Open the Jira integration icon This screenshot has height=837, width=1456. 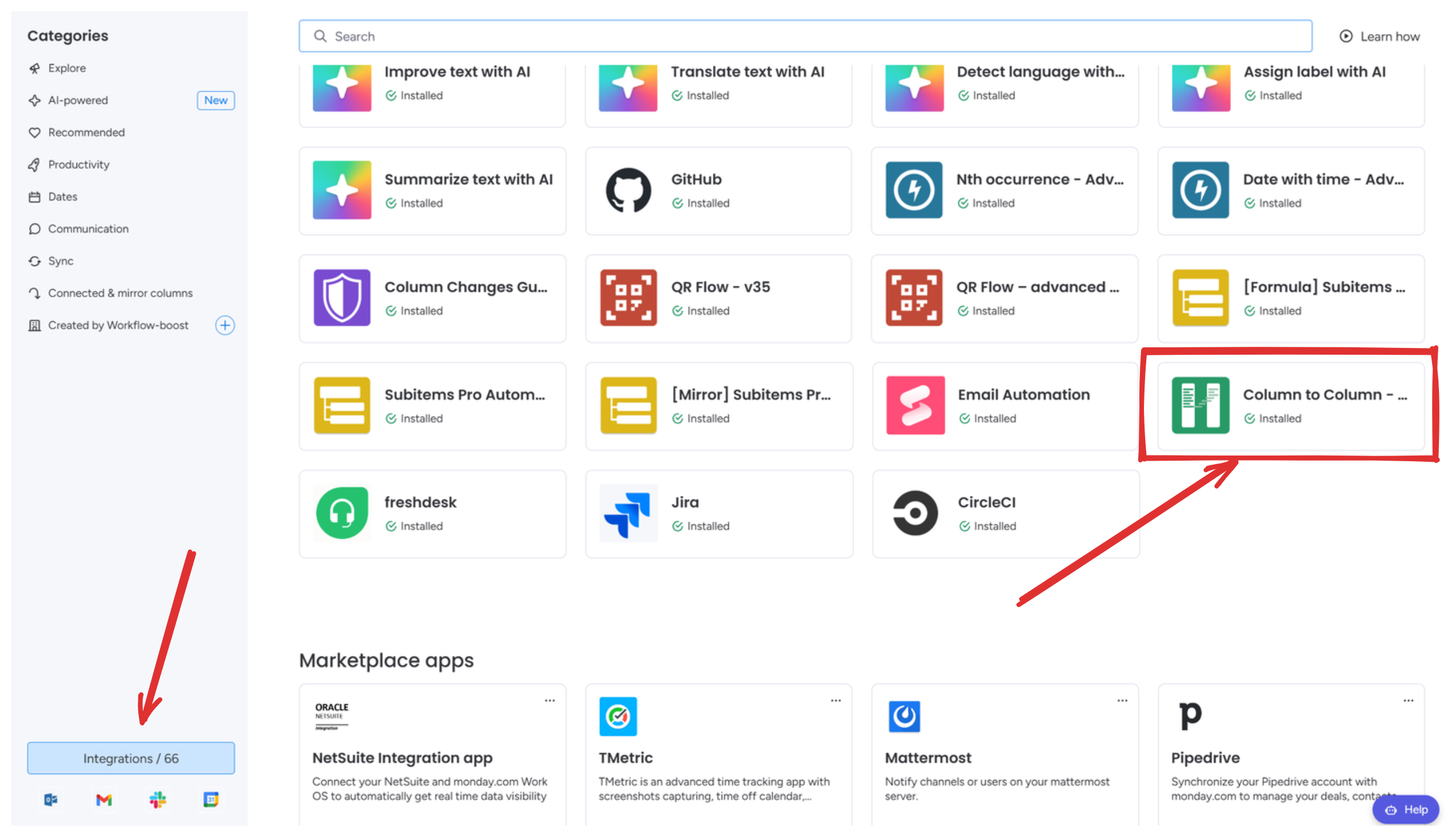(627, 514)
